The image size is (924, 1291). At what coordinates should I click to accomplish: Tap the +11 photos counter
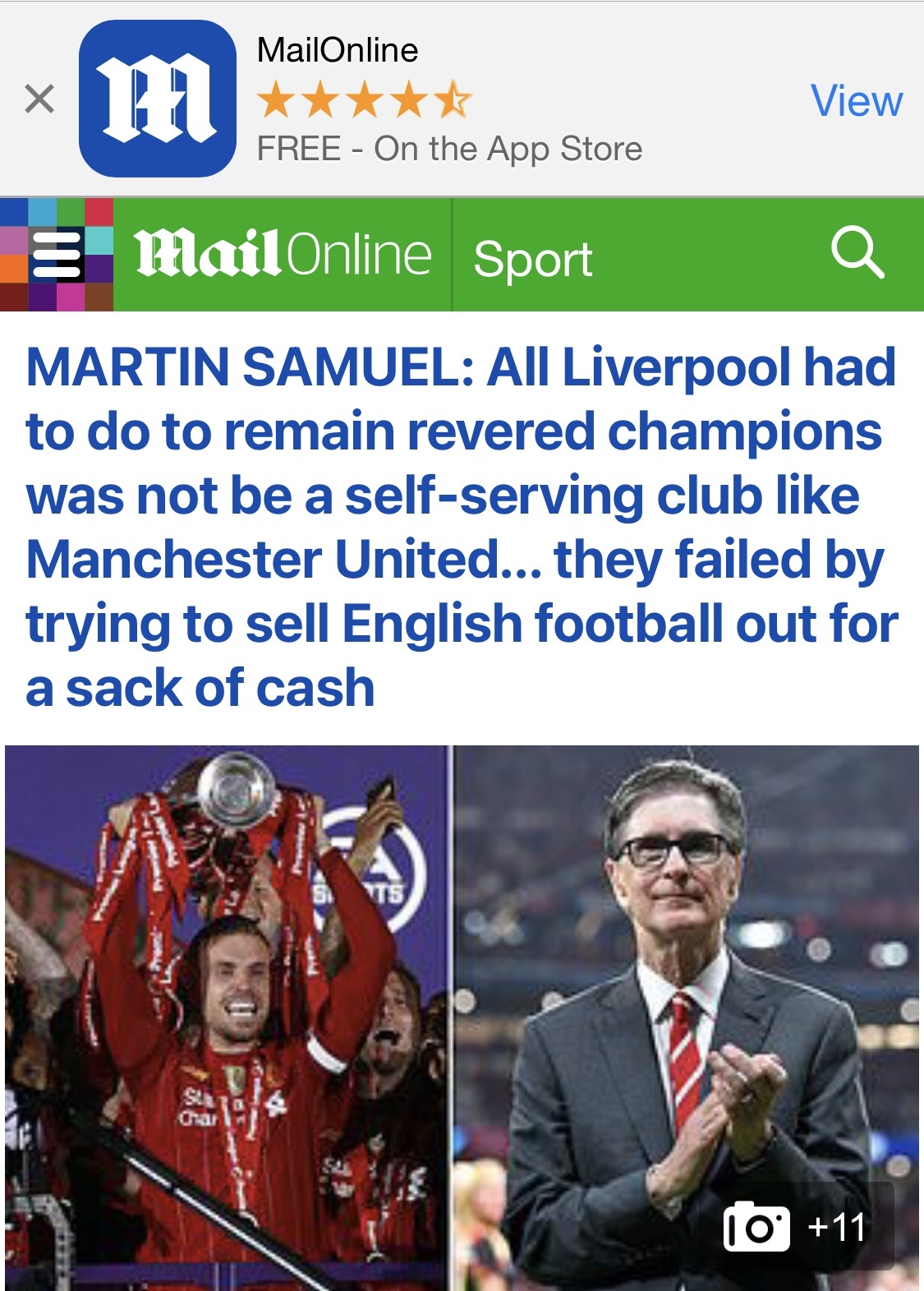837,1227
